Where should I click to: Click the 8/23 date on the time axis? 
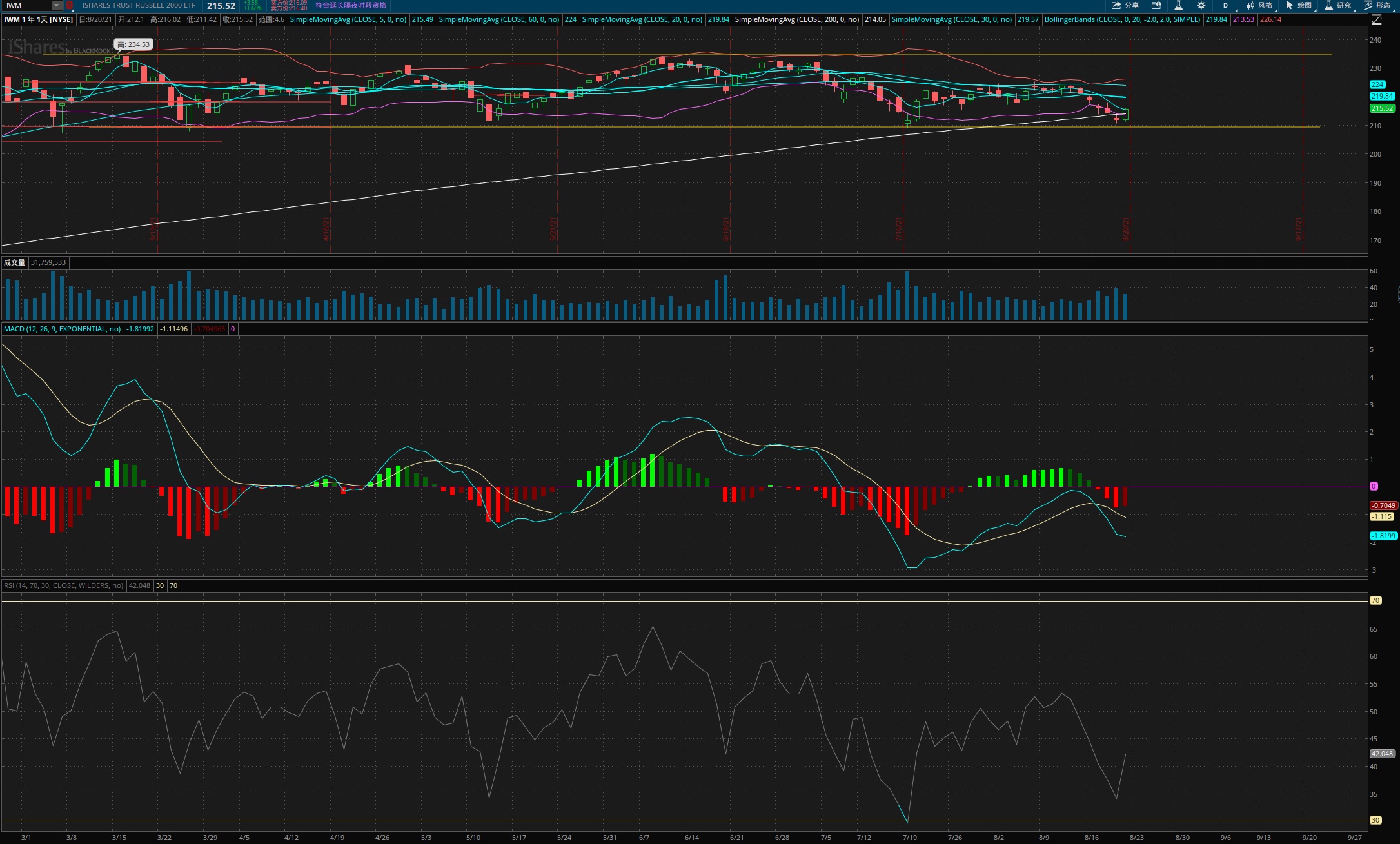click(x=1136, y=838)
